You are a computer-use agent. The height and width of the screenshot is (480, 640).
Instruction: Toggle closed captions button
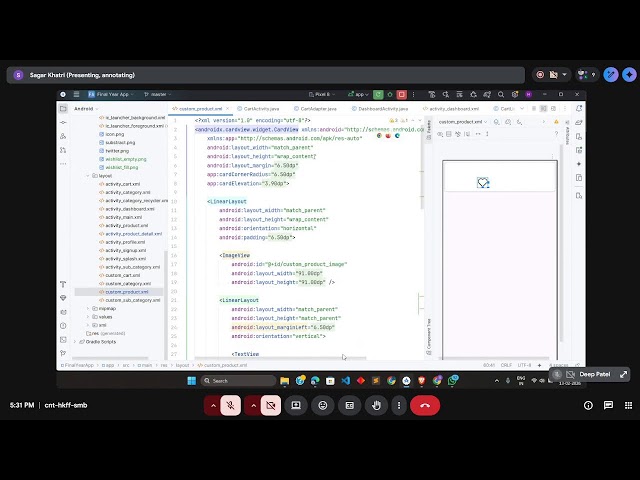point(349,405)
